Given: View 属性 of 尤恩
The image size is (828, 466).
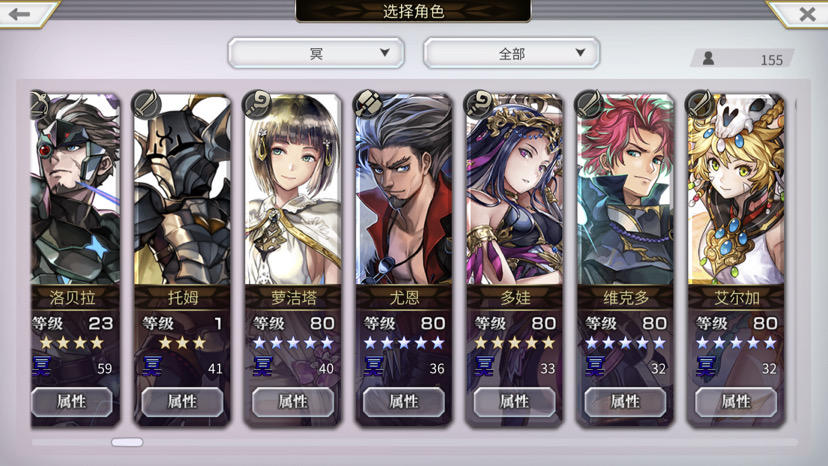Looking at the screenshot, I should pos(403,402).
